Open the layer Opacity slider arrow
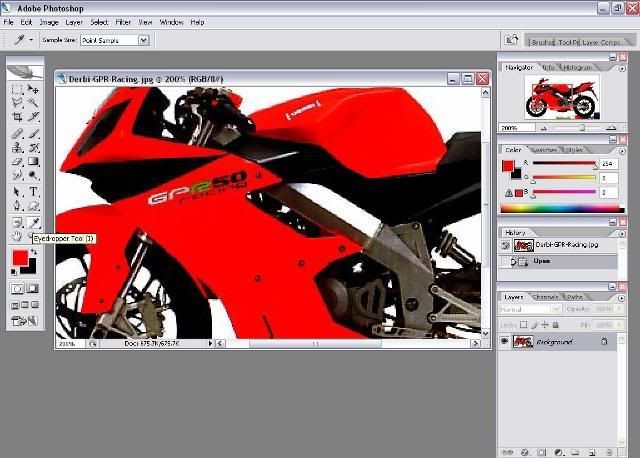 pos(620,309)
